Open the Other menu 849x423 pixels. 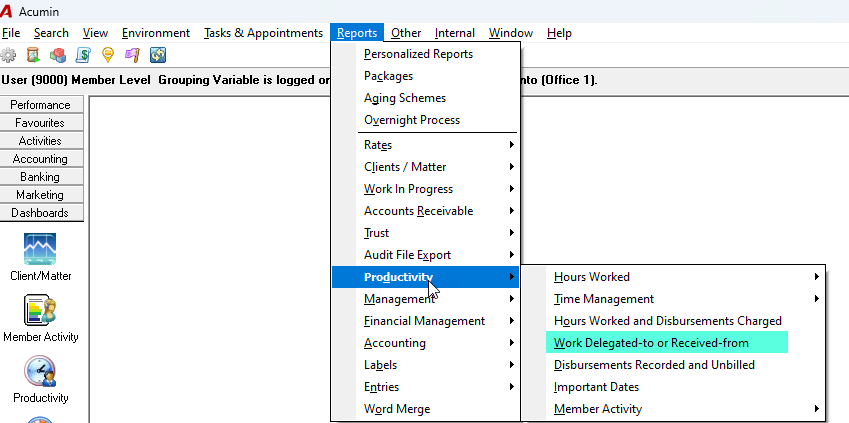(x=406, y=33)
